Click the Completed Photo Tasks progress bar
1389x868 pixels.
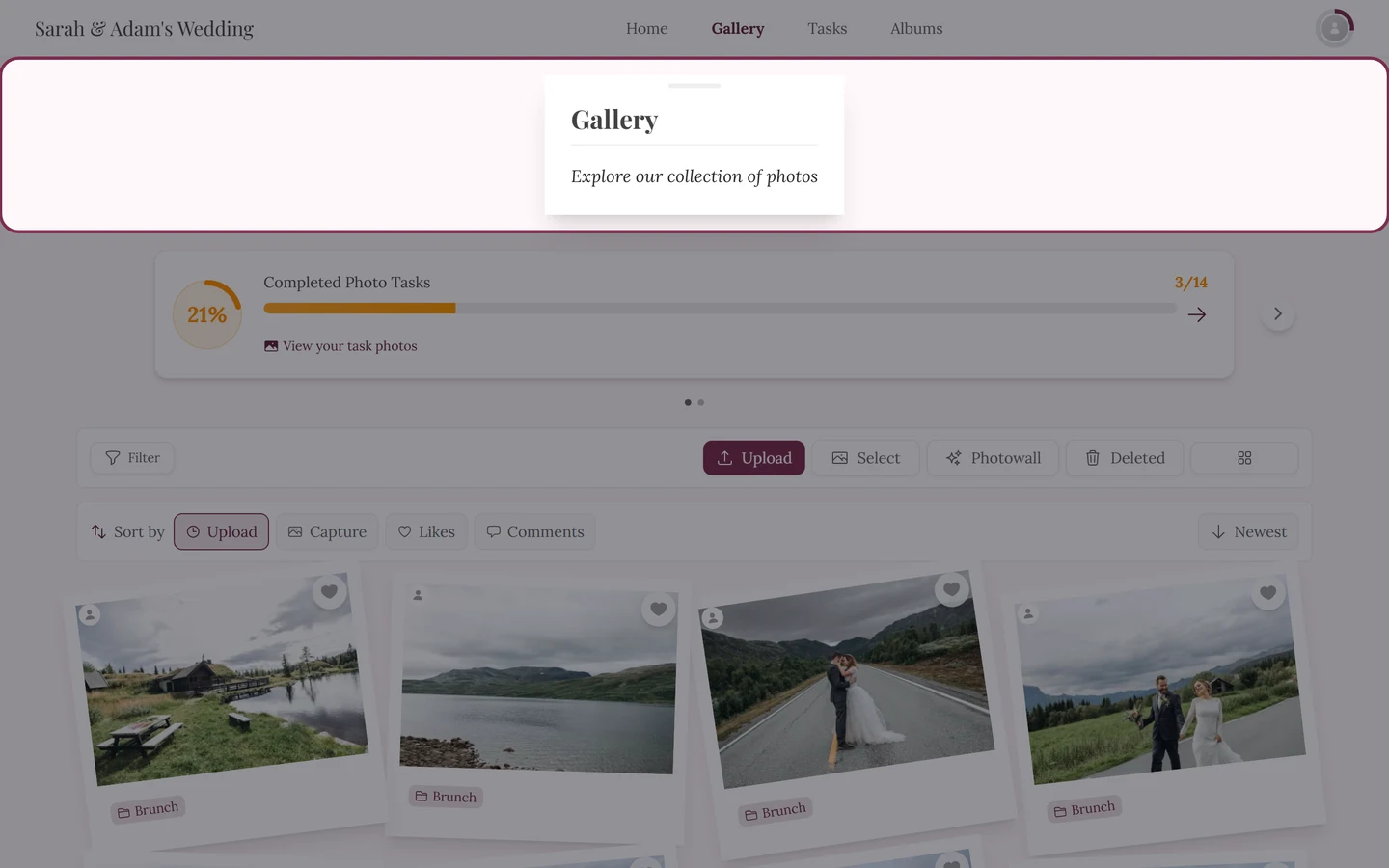coord(720,309)
